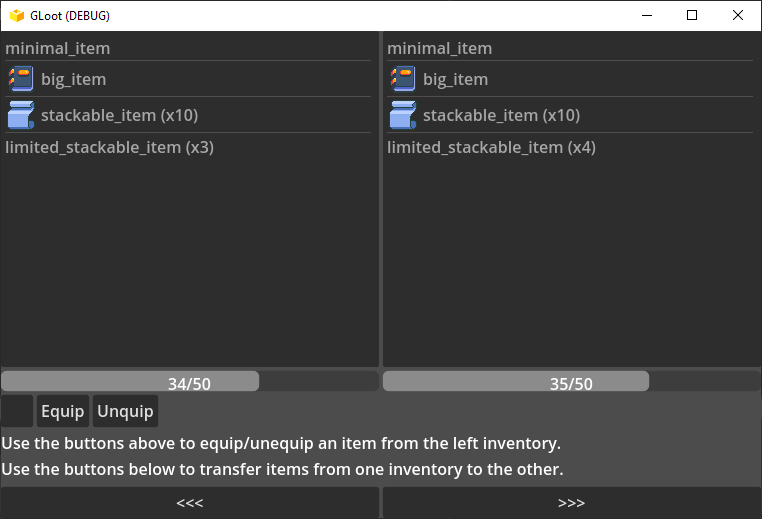The image size is (762, 519).
Task: Select stackable_item (x10) label in right list
Action: coord(502,116)
